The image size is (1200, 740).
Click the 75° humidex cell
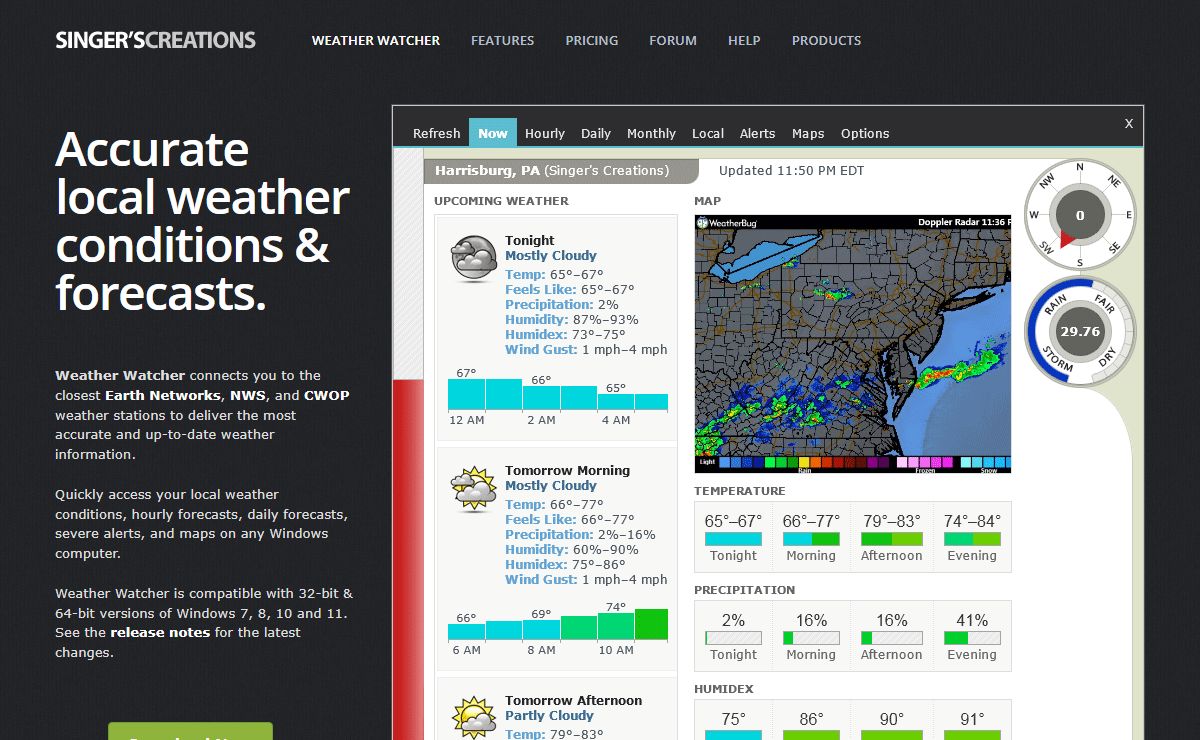[x=734, y=720]
